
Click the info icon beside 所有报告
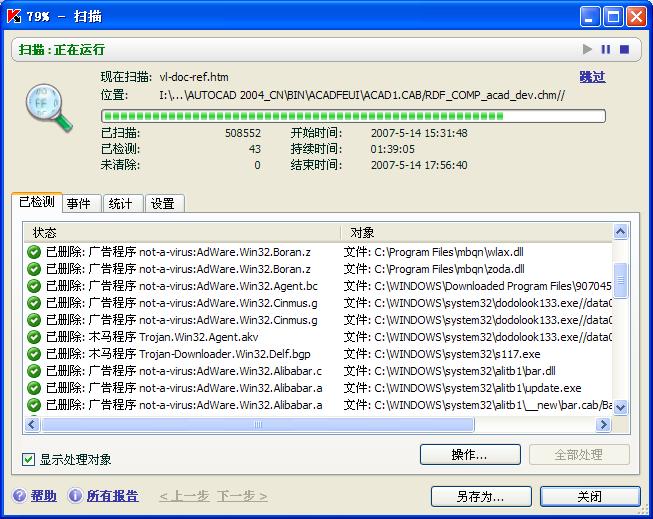75,495
